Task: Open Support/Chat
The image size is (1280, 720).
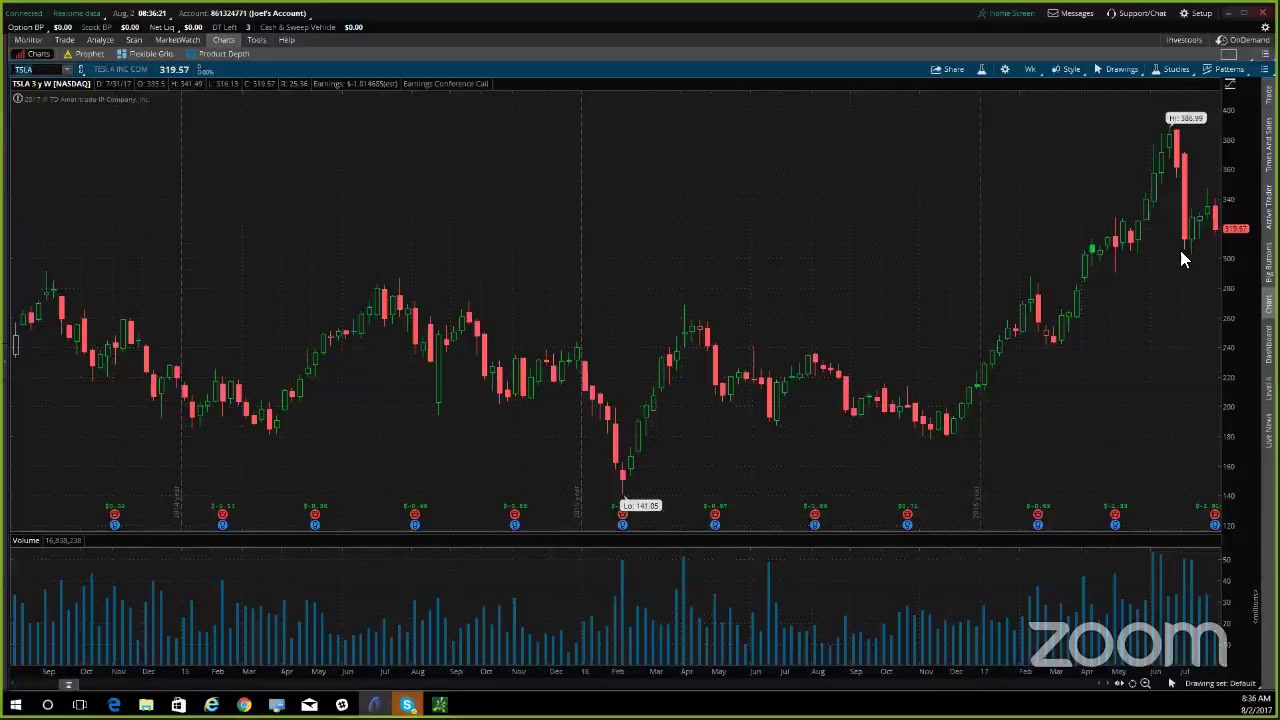Action: (1136, 13)
